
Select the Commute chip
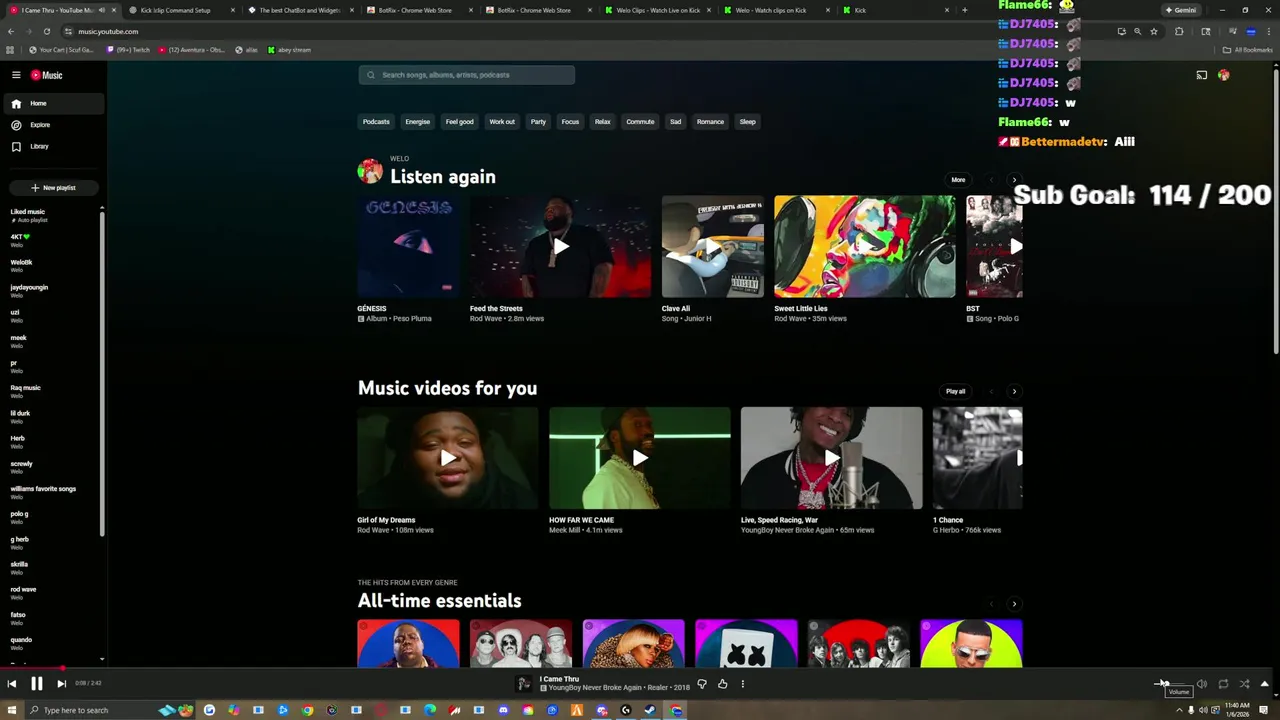pyautogui.click(x=640, y=122)
